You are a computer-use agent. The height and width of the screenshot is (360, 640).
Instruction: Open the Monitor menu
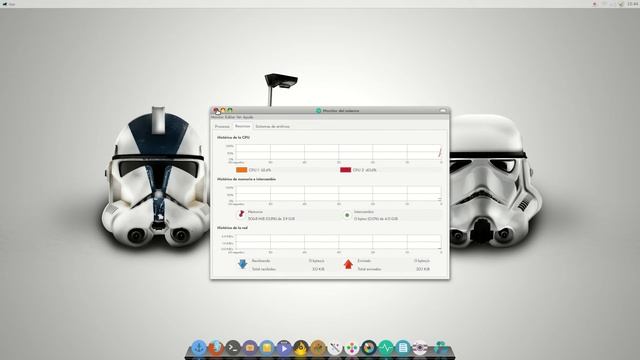218,117
